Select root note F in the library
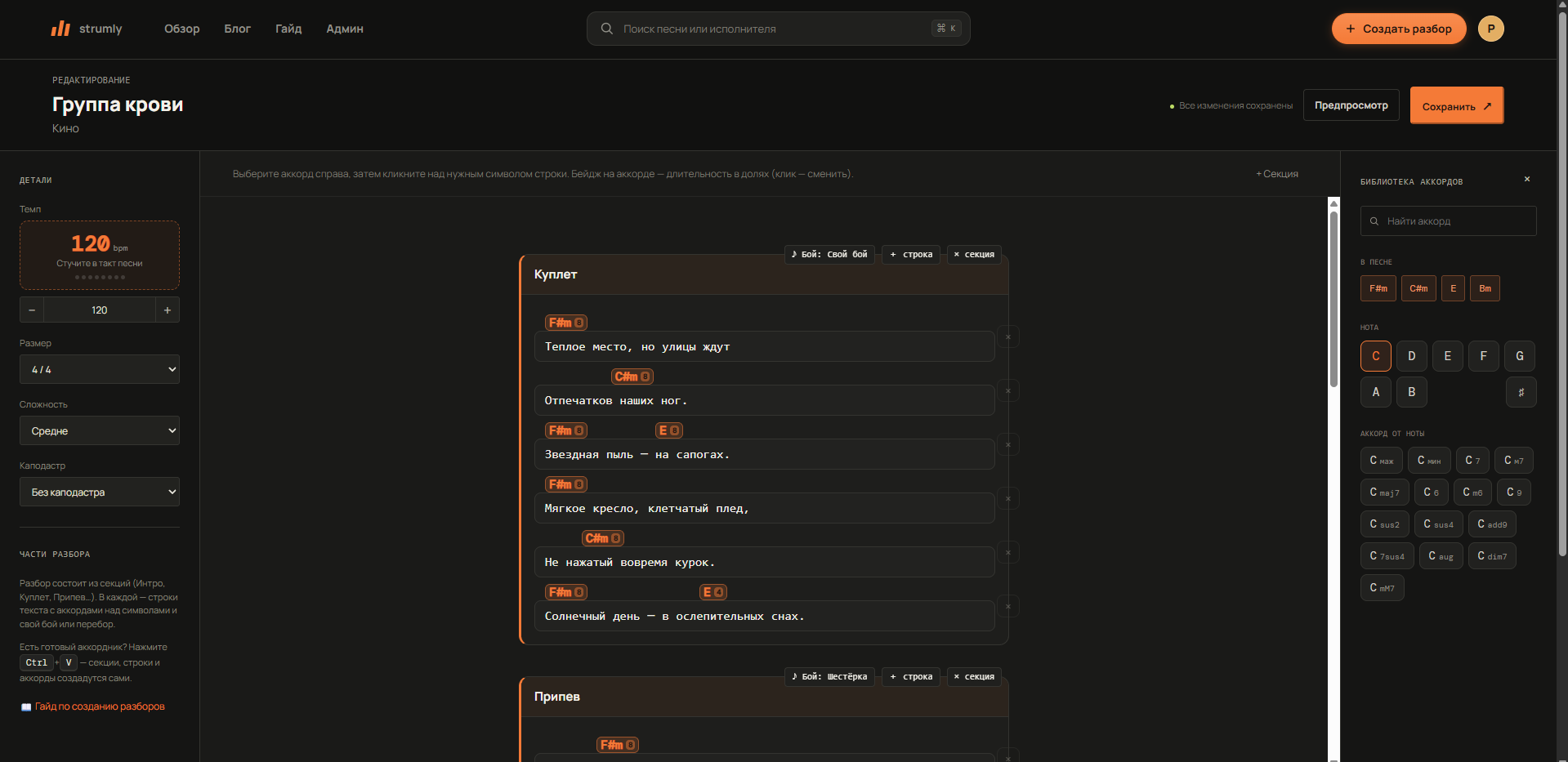The image size is (1568, 762). click(x=1484, y=356)
